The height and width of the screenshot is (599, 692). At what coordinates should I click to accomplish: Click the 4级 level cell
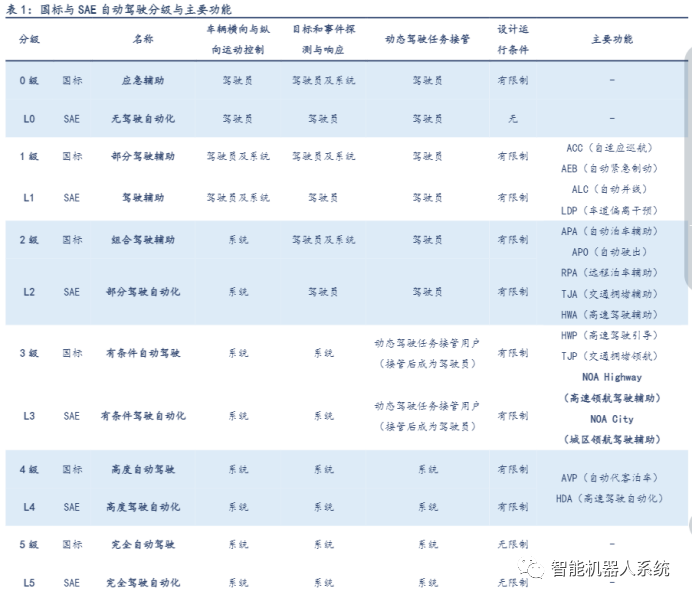point(29,469)
